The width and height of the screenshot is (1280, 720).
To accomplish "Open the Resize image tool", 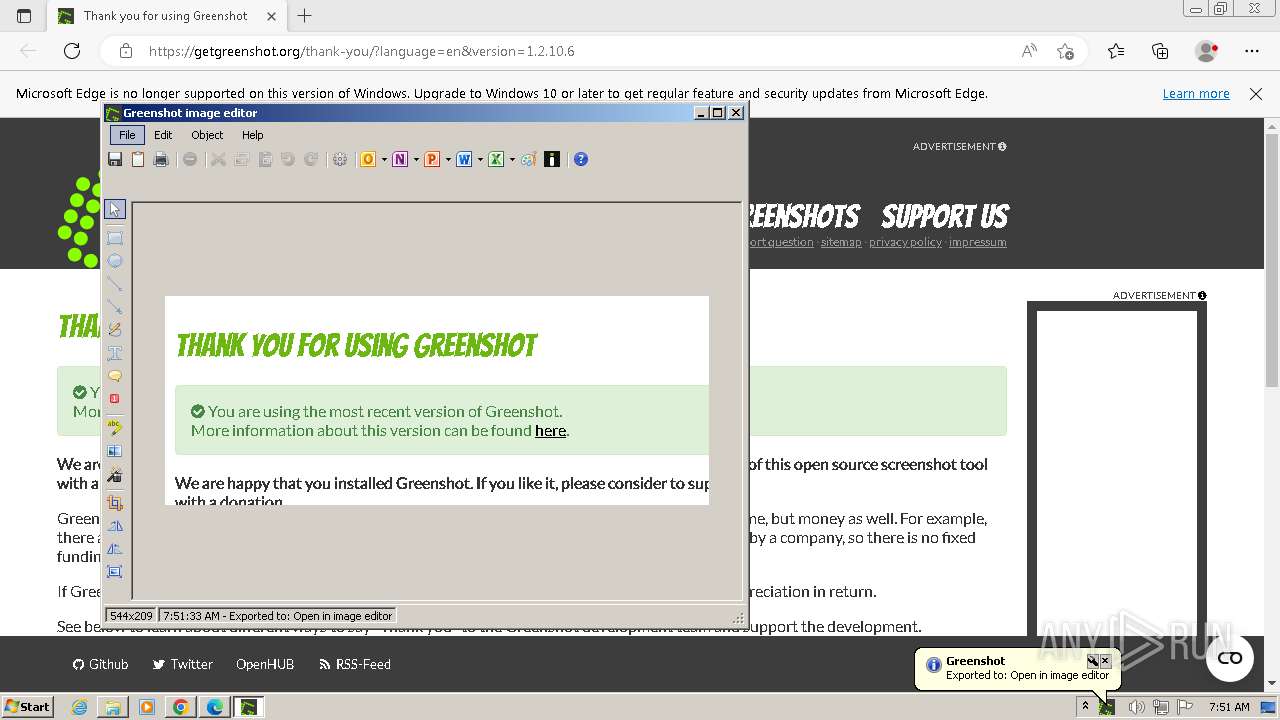I will (x=115, y=572).
